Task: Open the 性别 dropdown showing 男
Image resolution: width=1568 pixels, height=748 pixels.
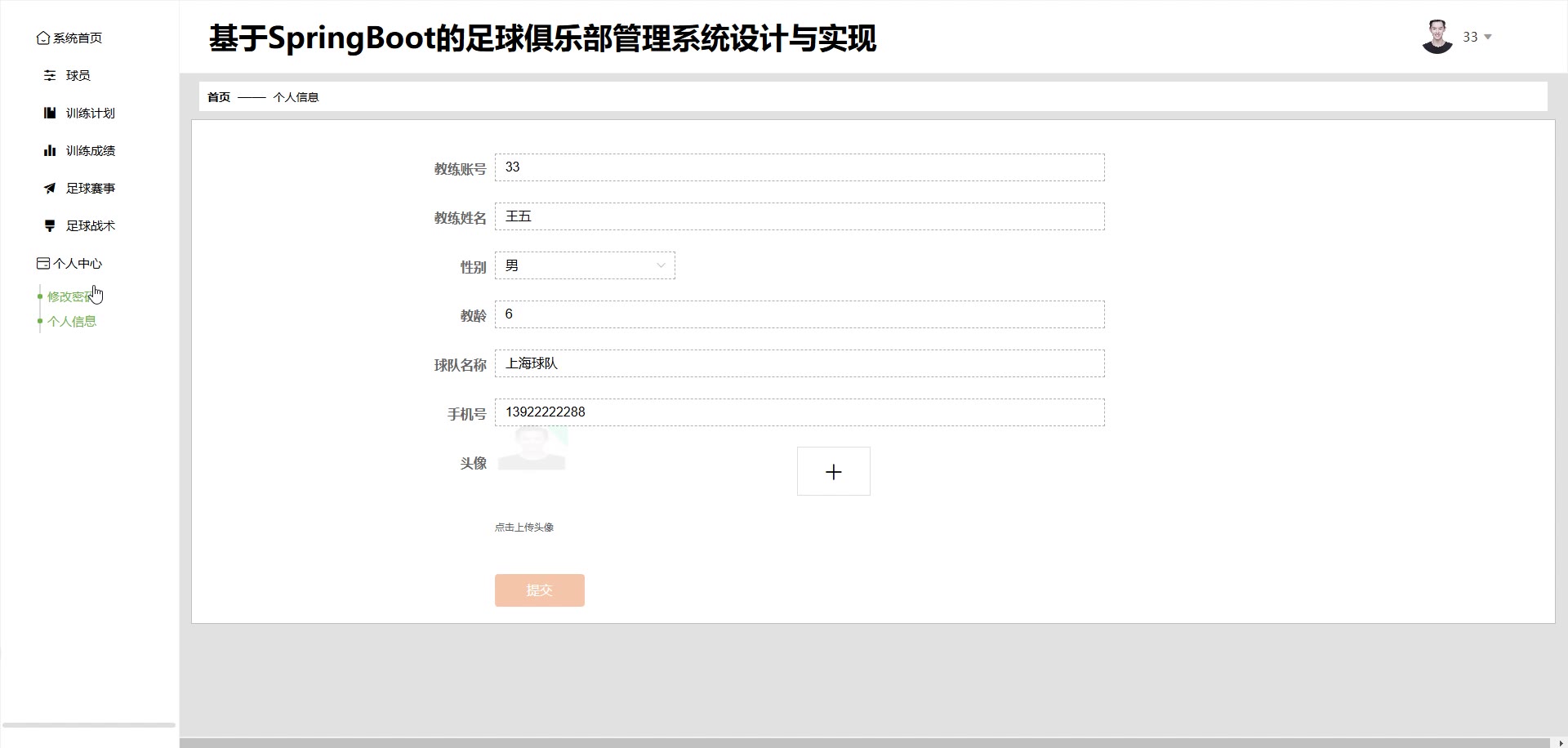Action: point(585,265)
